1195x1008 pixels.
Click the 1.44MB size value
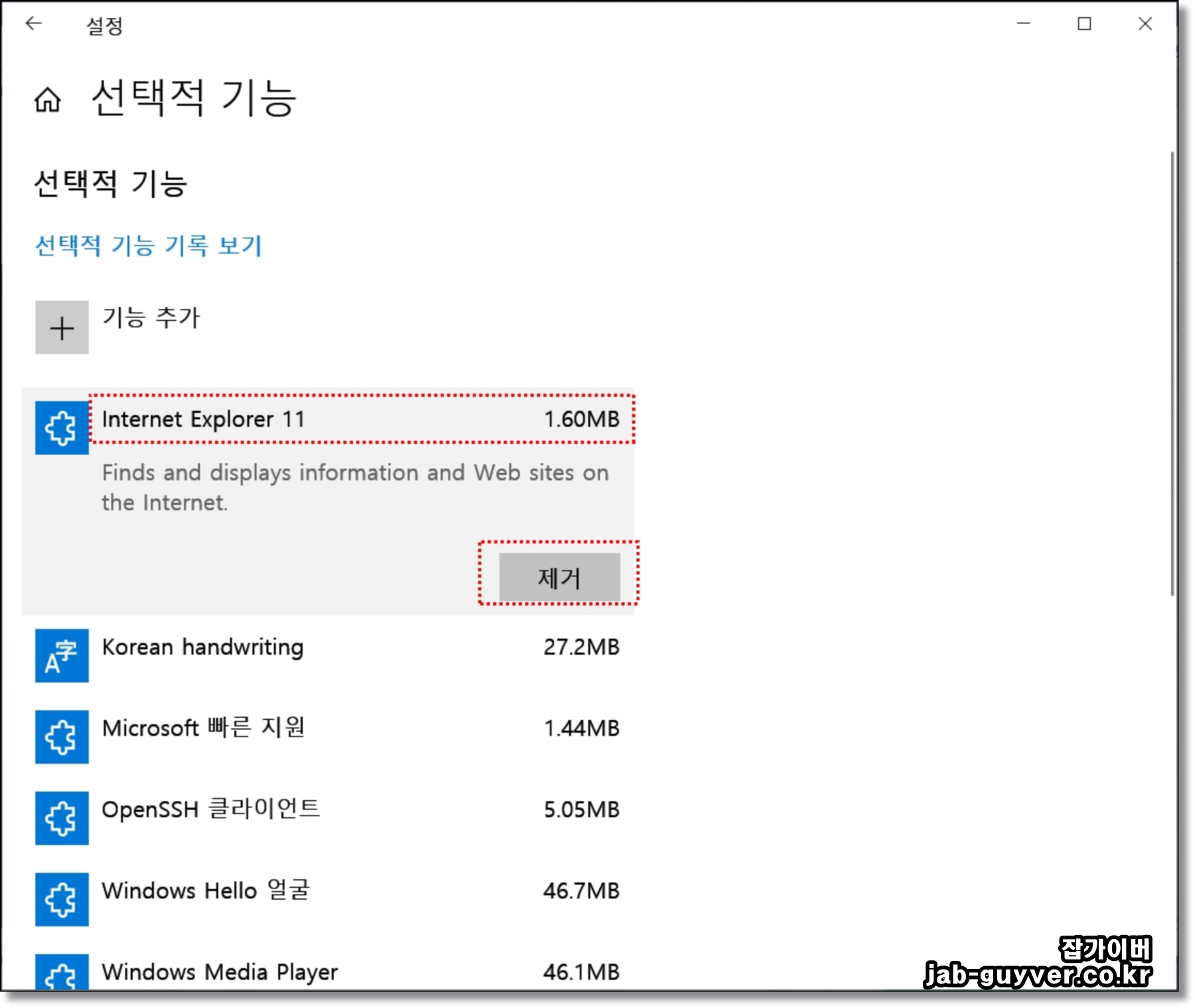pyautogui.click(x=582, y=728)
